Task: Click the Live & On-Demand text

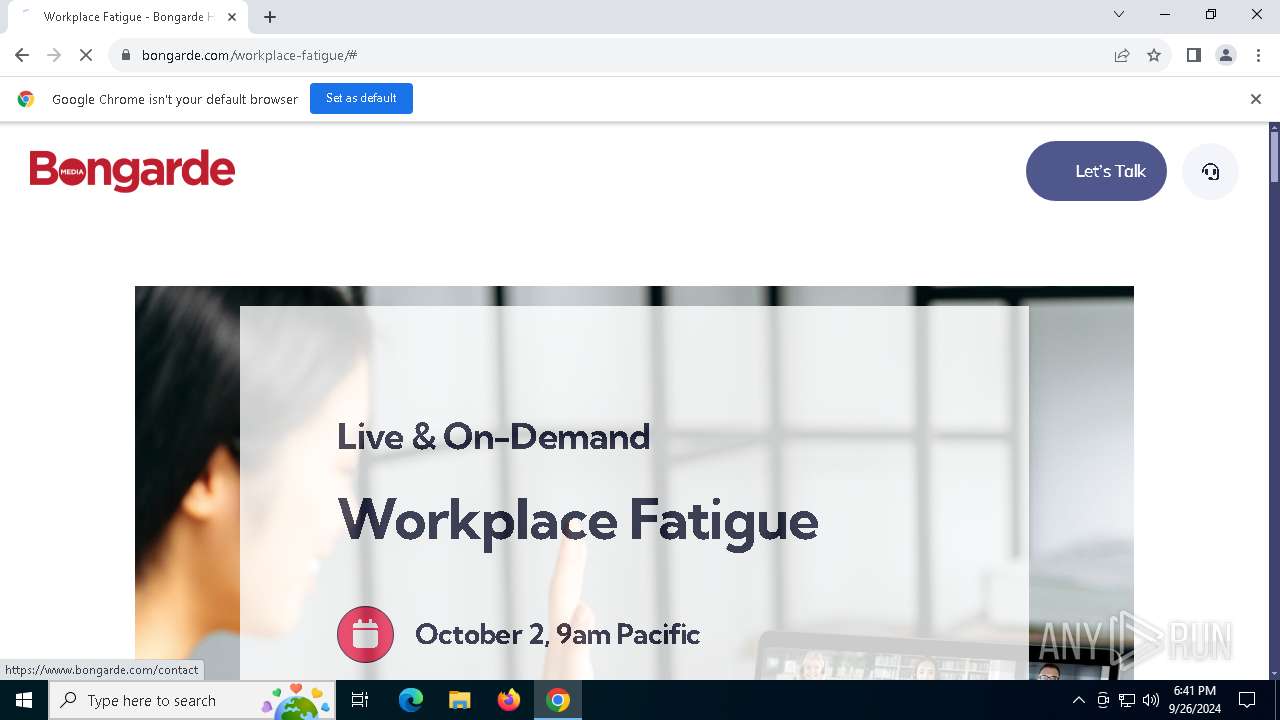Action: [493, 436]
